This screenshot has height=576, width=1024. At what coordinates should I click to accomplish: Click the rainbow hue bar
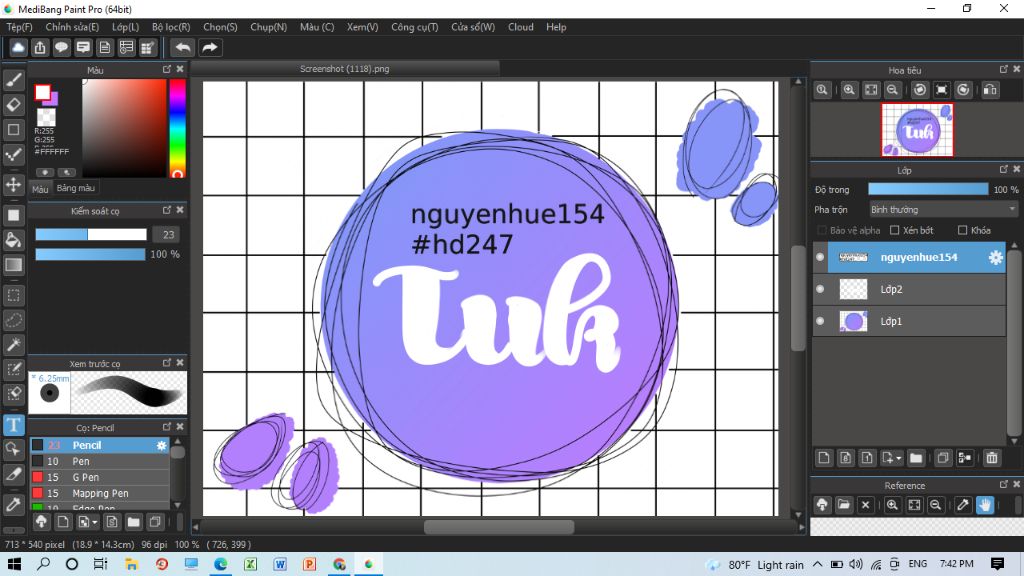(x=177, y=128)
